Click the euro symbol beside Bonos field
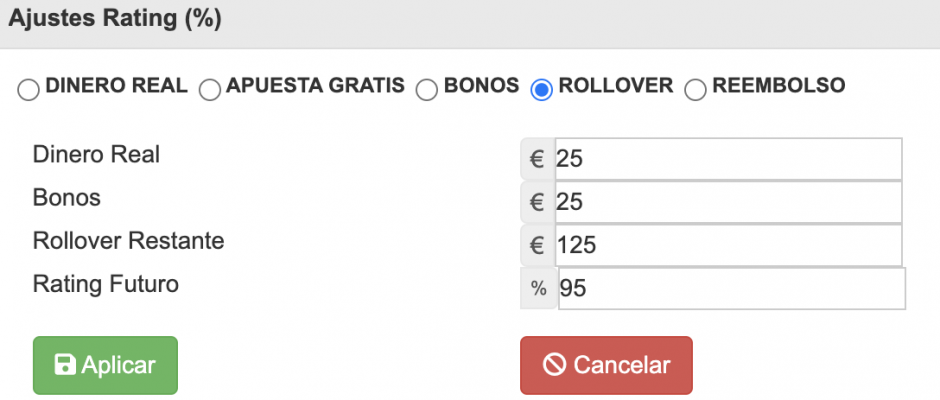 pos(538,202)
